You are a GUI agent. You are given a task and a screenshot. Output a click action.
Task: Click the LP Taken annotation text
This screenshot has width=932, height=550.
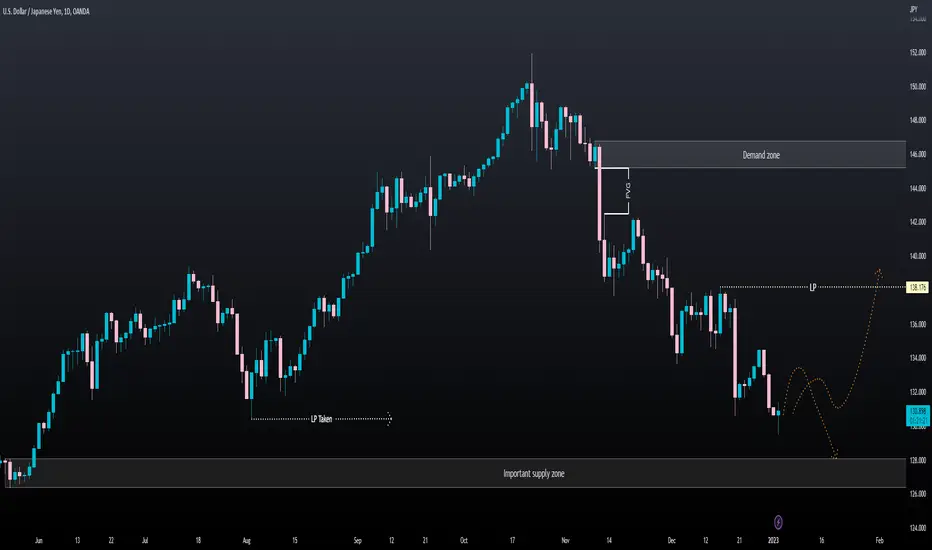click(x=322, y=419)
